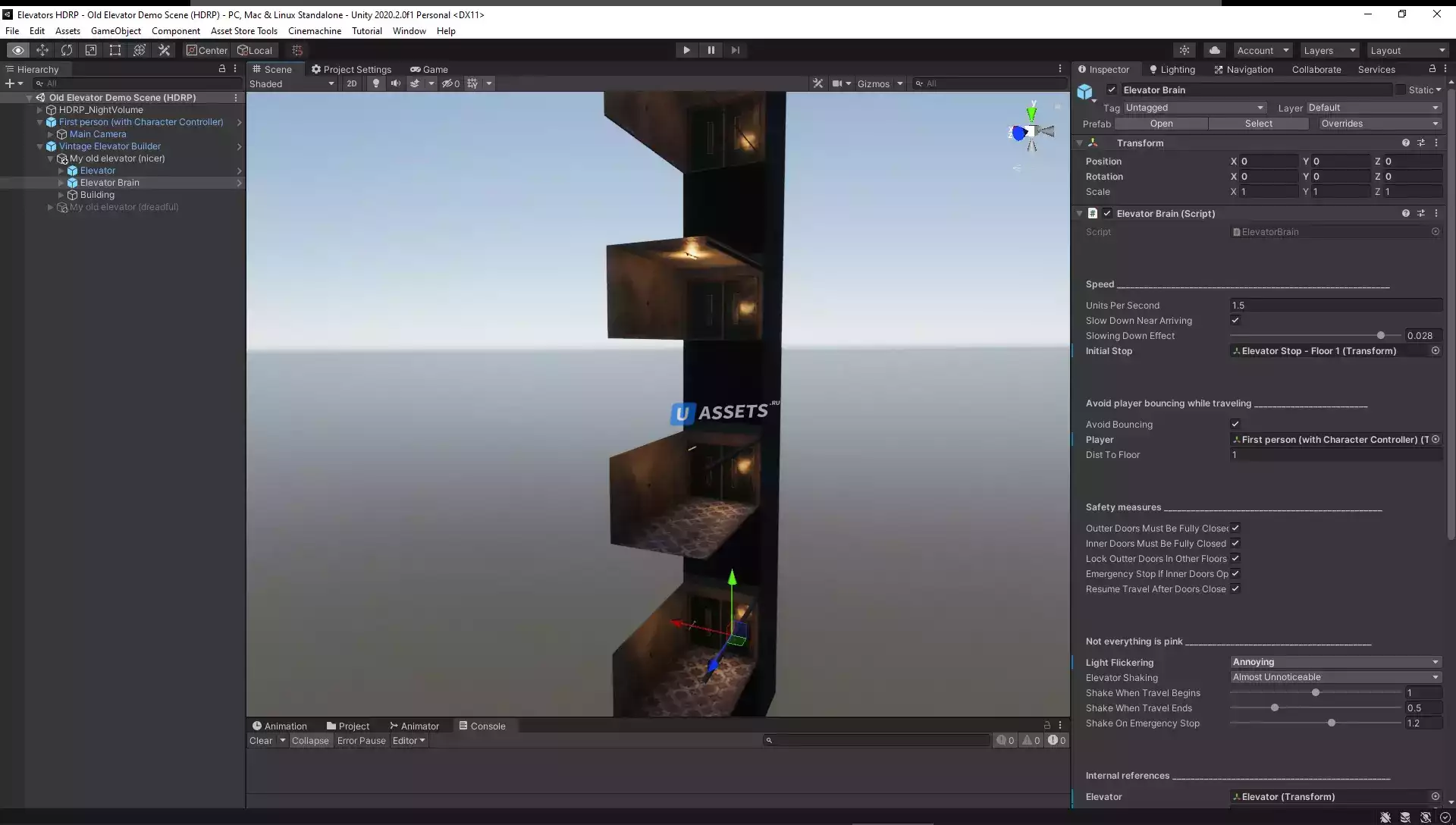Screen dimensions: 1456x825
Task: Select the Rect Transform tool
Action: coord(115,50)
